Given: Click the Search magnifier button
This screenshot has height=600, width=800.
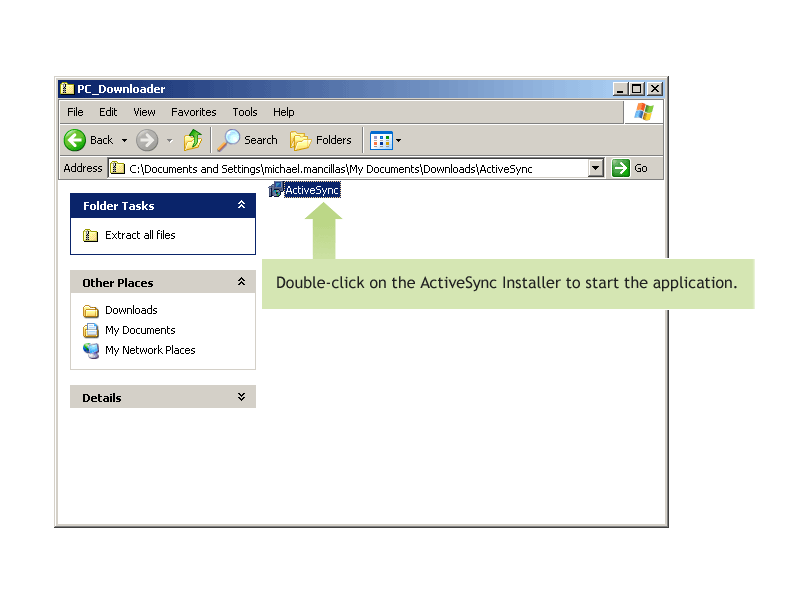Looking at the screenshot, I should tap(247, 140).
